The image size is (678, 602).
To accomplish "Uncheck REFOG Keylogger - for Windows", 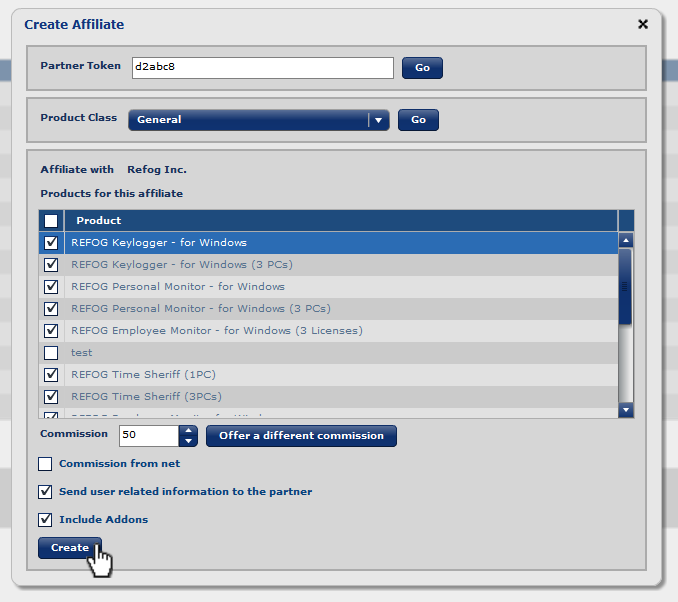I will pyautogui.click(x=51, y=243).
